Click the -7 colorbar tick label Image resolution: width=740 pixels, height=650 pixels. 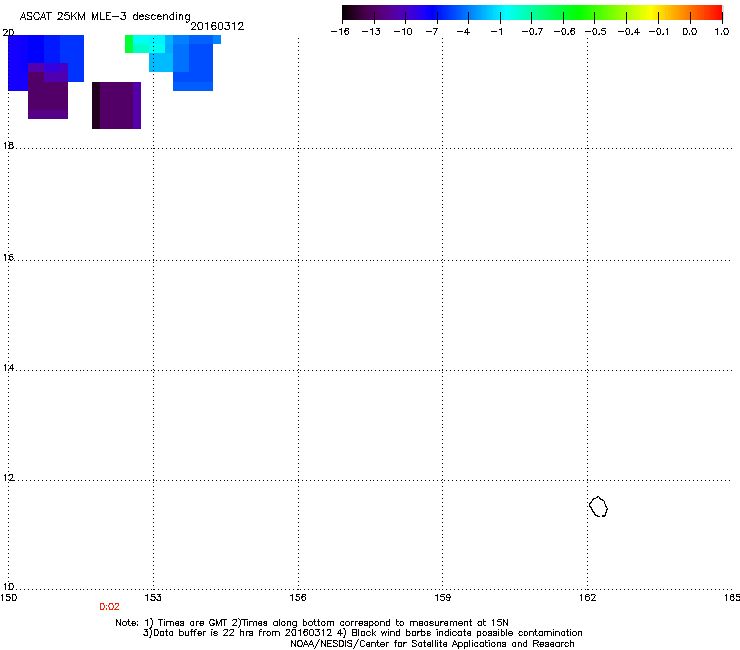click(x=432, y=32)
